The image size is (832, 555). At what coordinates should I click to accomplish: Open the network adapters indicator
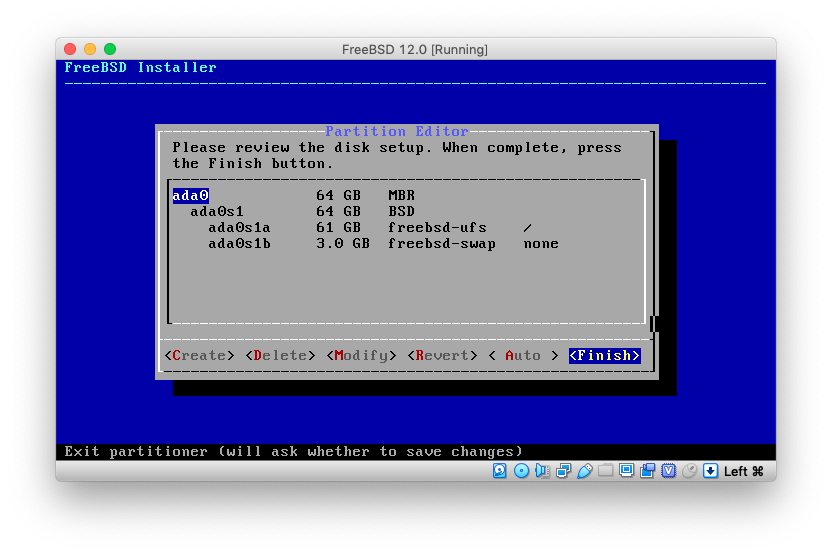pos(564,470)
